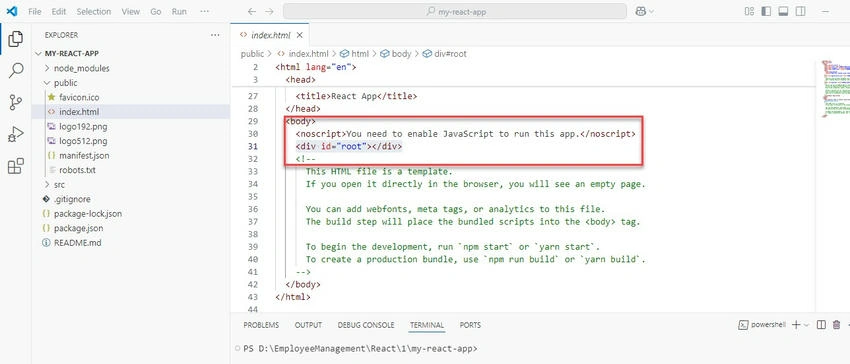
Task: Open the Go menu
Action: (156, 11)
